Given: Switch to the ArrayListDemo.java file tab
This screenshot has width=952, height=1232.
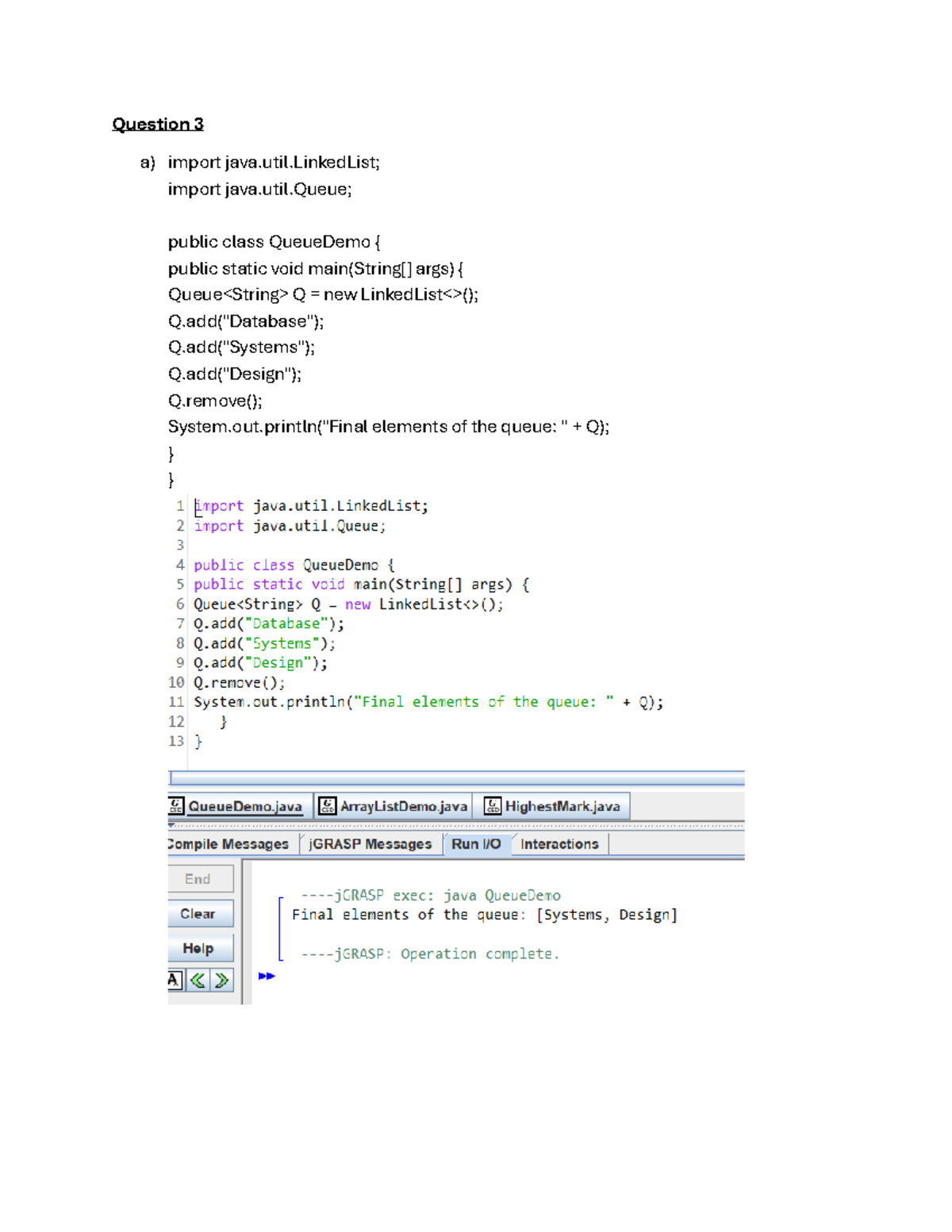Looking at the screenshot, I should click(x=393, y=806).
